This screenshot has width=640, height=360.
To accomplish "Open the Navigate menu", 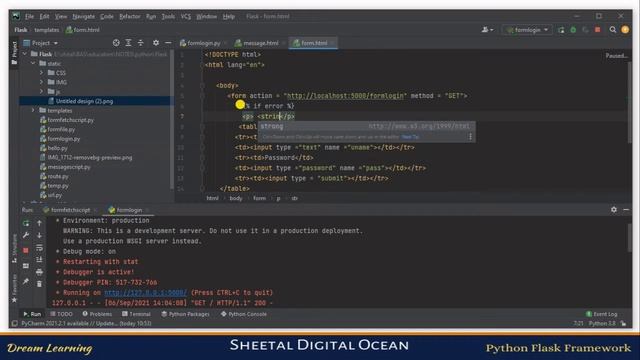I will click(x=83, y=16).
